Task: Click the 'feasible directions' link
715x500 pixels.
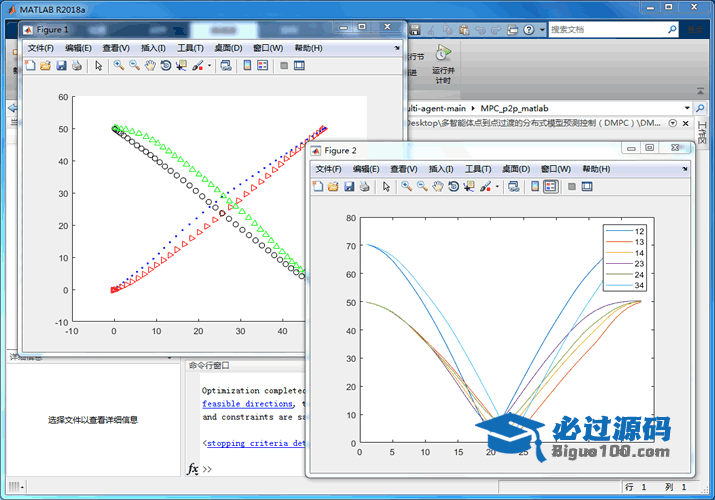Action: click(x=248, y=403)
